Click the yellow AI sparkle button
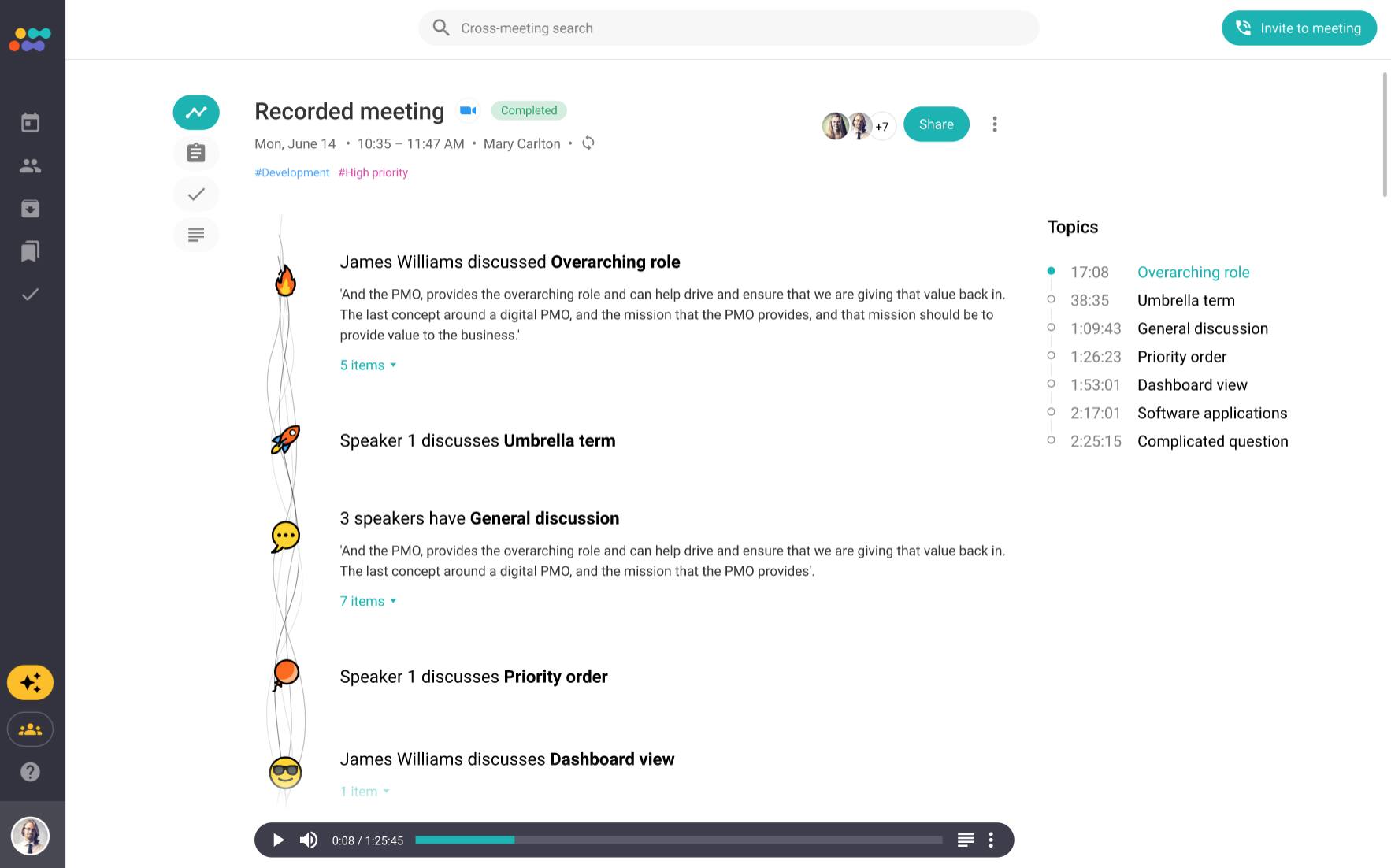Viewport: 1391px width, 868px height. click(30, 683)
